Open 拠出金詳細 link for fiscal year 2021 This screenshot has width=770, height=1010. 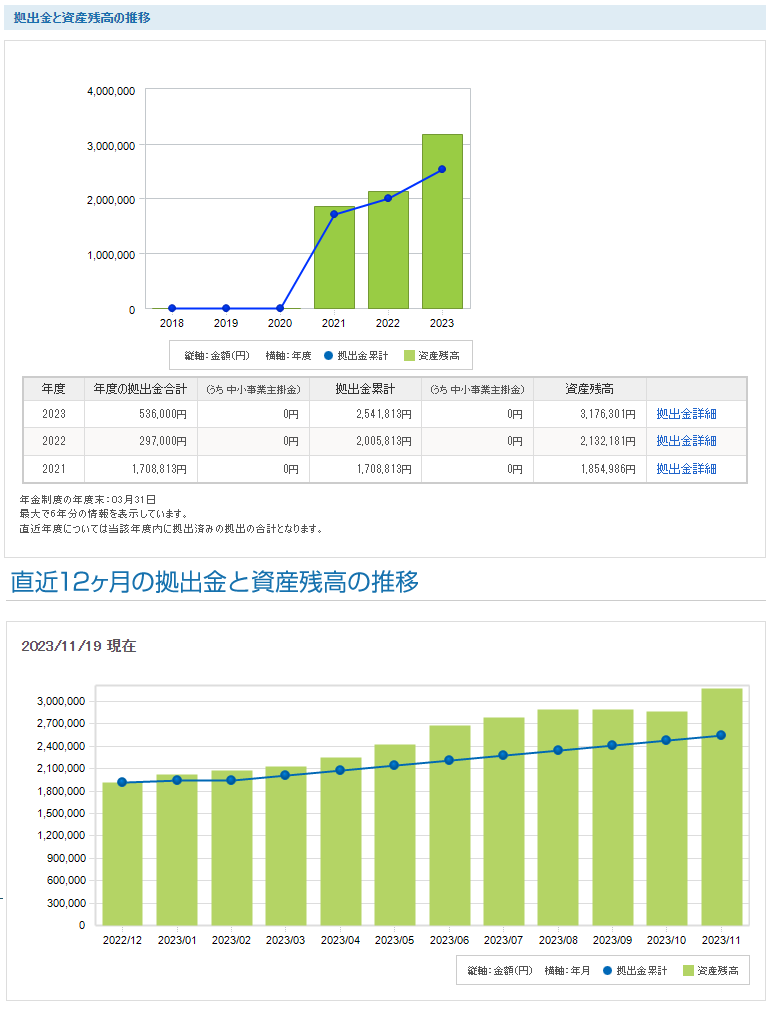tap(686, 469)
